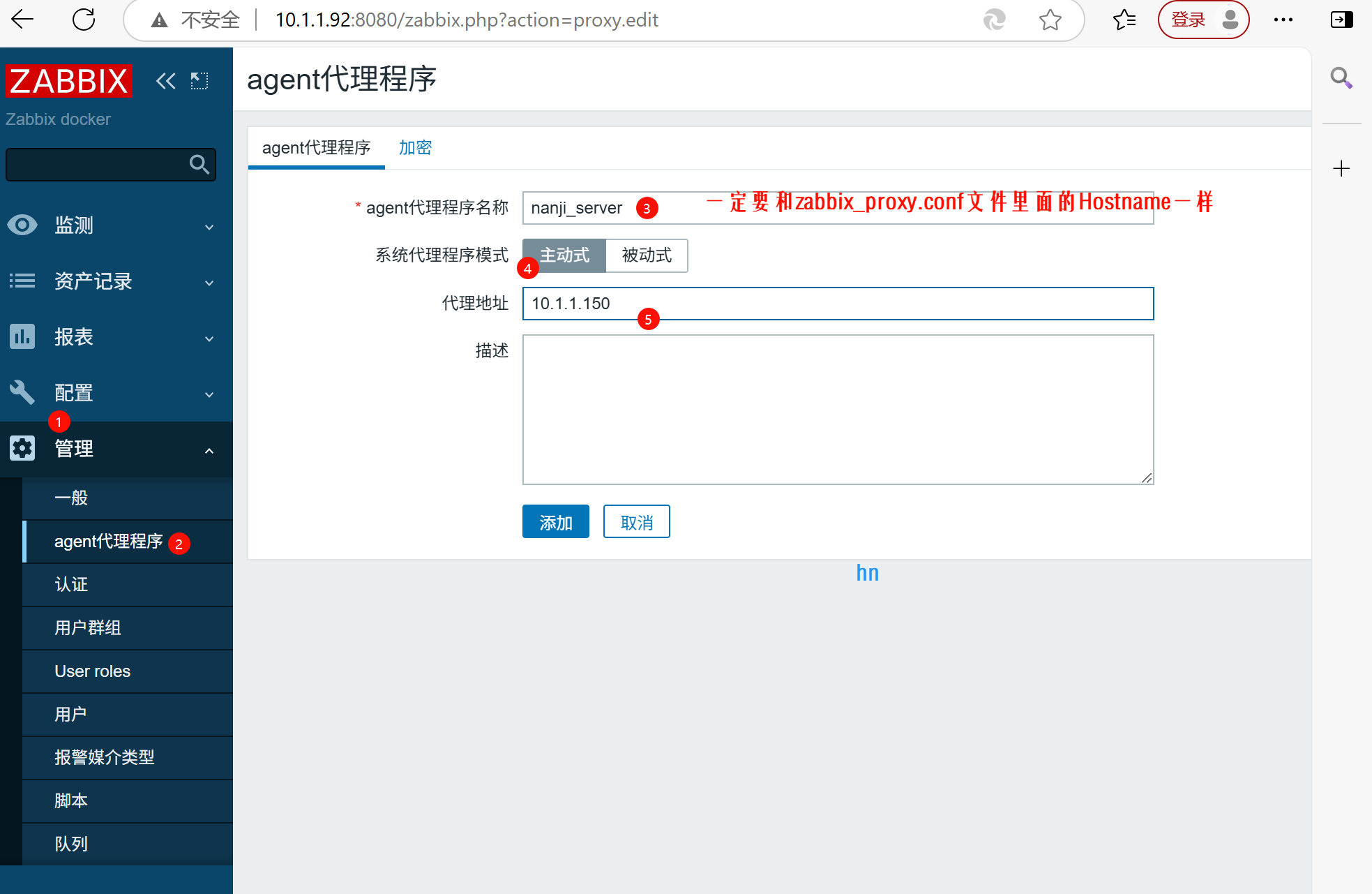Click into the 描述 text area

(837, 410)
